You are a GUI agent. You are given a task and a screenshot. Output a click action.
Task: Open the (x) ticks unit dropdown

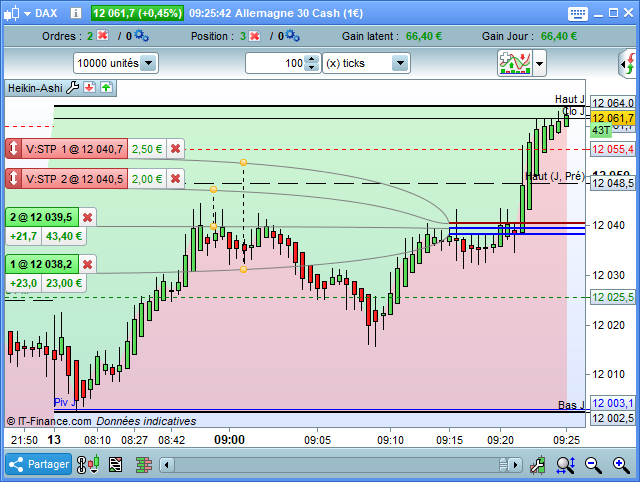pyautogui.click(x=400, y=63)
